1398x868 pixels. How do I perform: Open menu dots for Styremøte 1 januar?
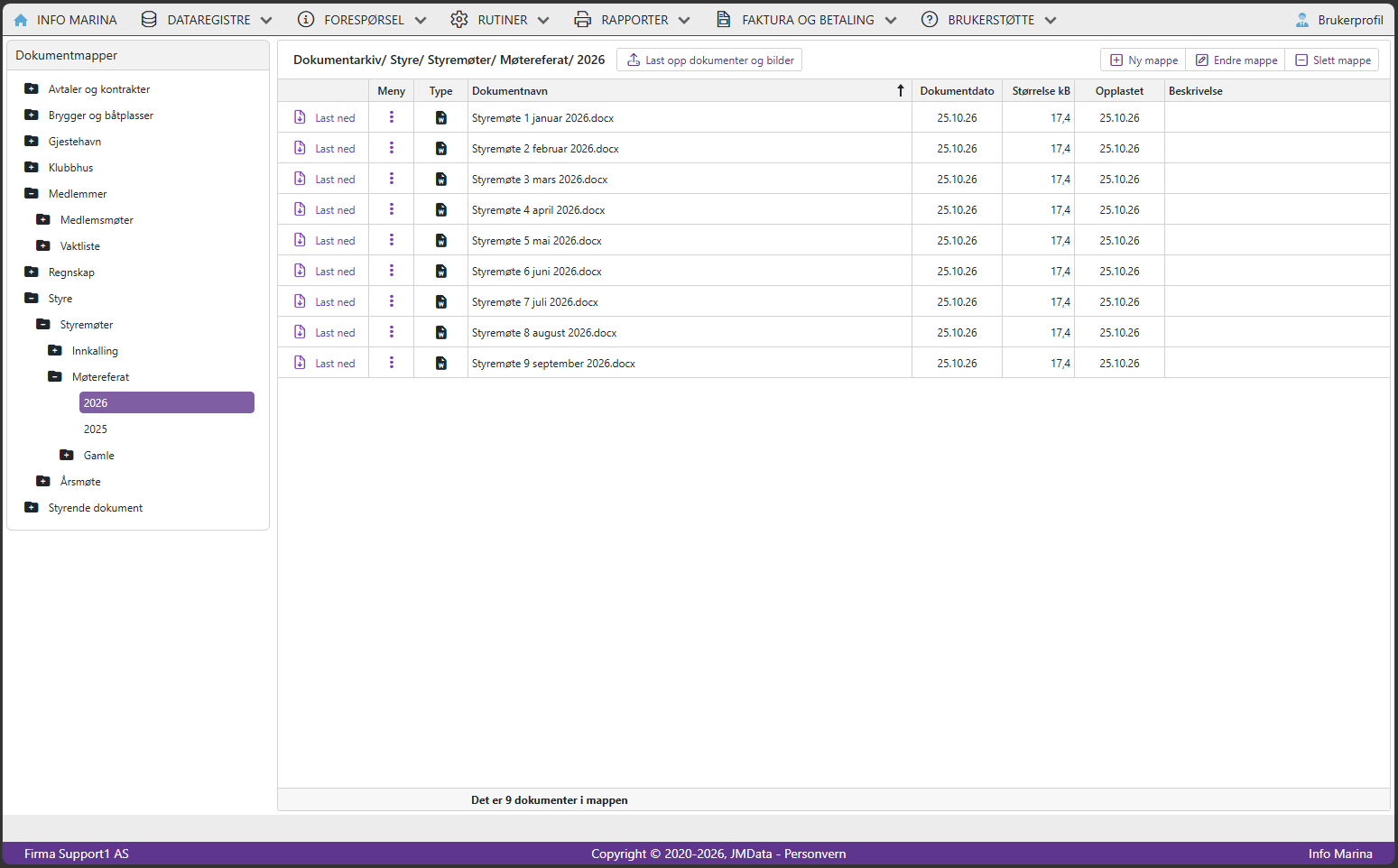point(392,117)
